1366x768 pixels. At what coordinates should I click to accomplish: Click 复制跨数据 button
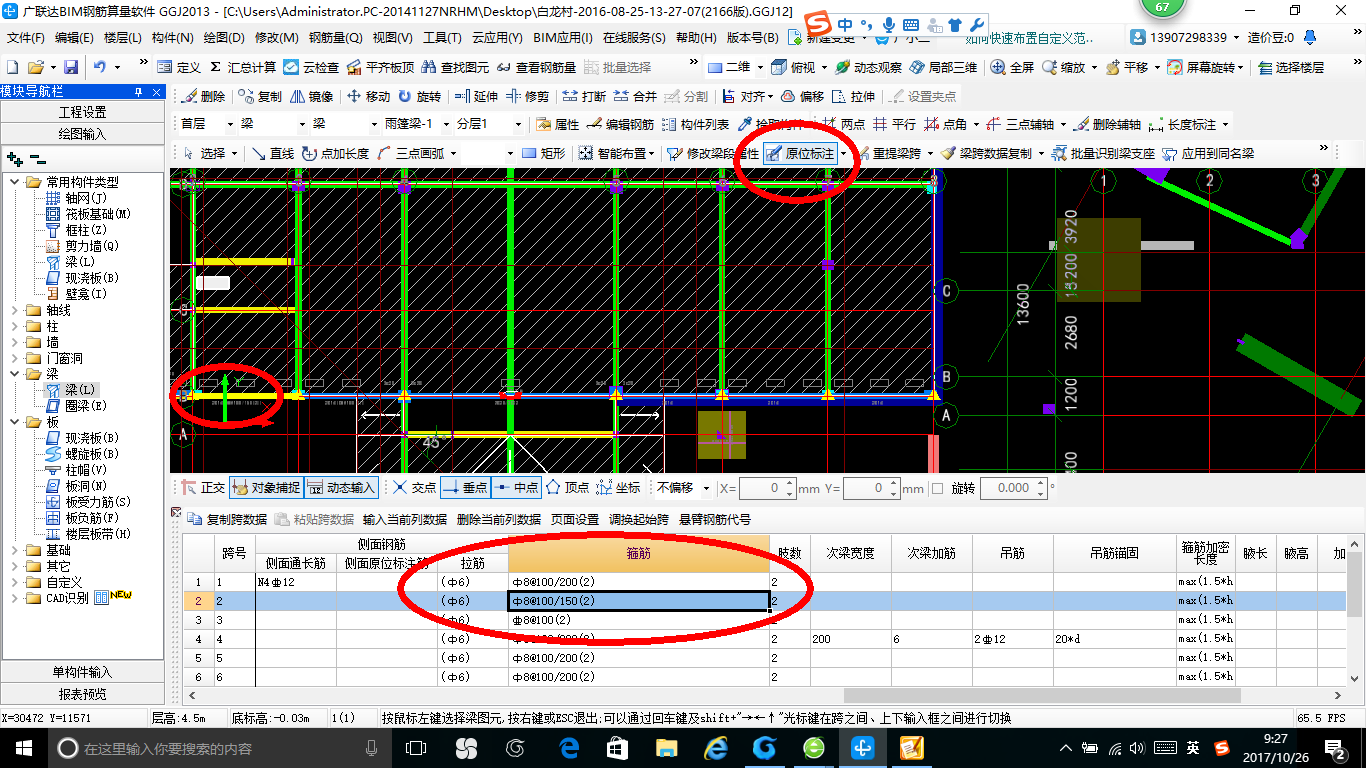[228, 519]
